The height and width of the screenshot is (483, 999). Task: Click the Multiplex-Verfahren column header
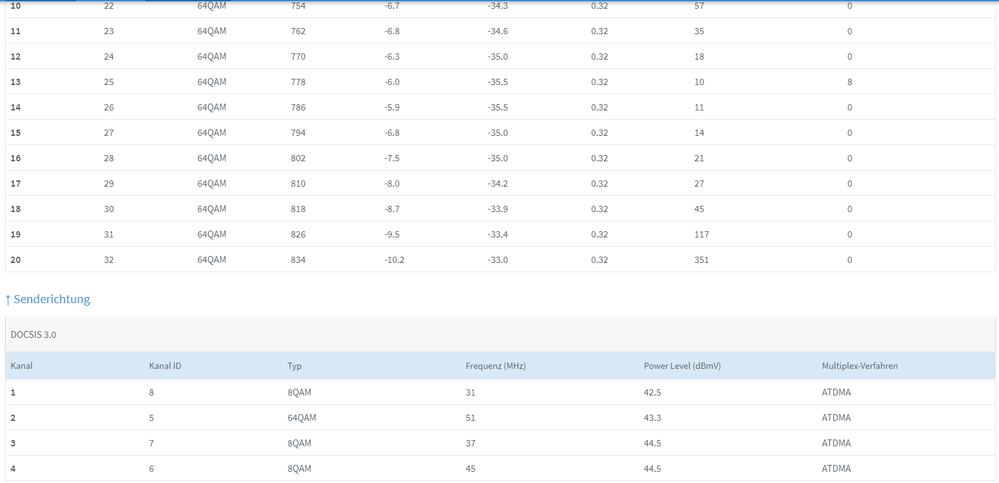coord(859,366)
